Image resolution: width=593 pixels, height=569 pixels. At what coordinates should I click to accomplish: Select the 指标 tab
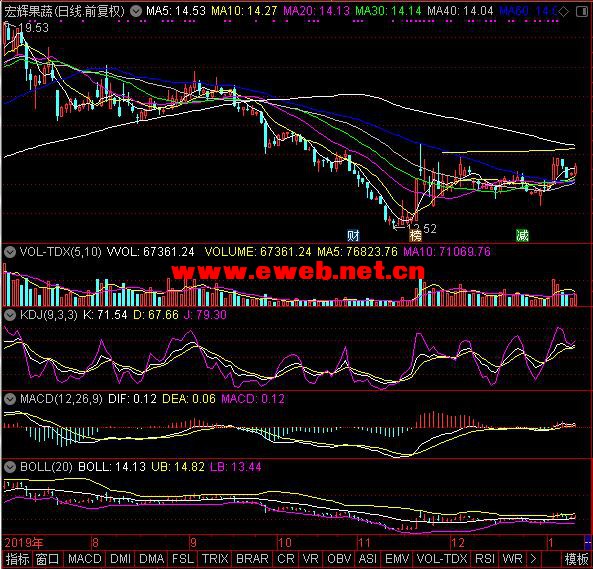17,559
